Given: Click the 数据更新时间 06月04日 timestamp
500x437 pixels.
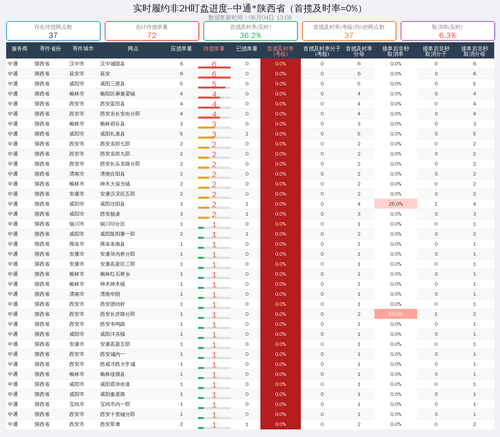Looking at the screenshot, I should tap(250, 17).
